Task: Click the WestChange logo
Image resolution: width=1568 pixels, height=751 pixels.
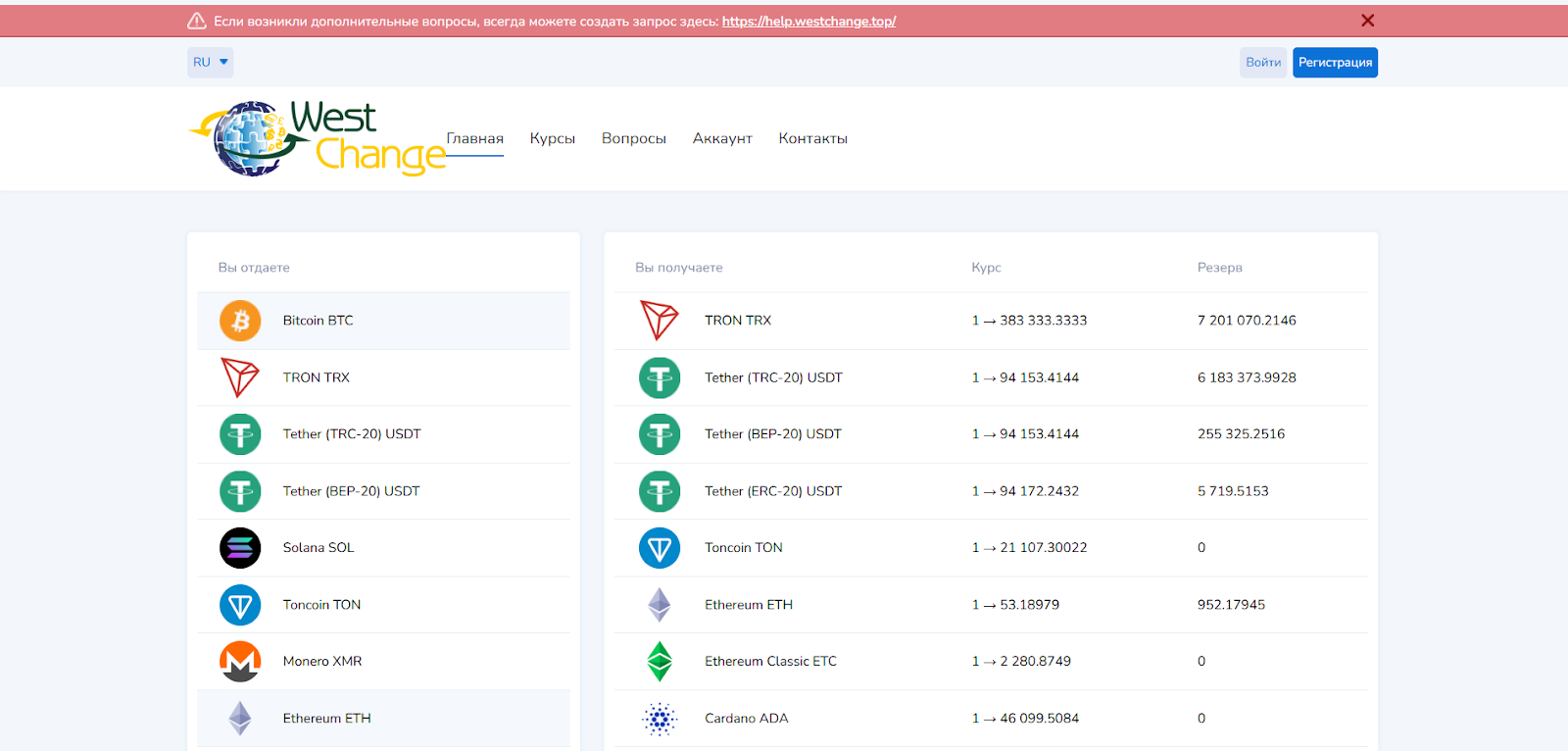Action: [x=317, y=138]
